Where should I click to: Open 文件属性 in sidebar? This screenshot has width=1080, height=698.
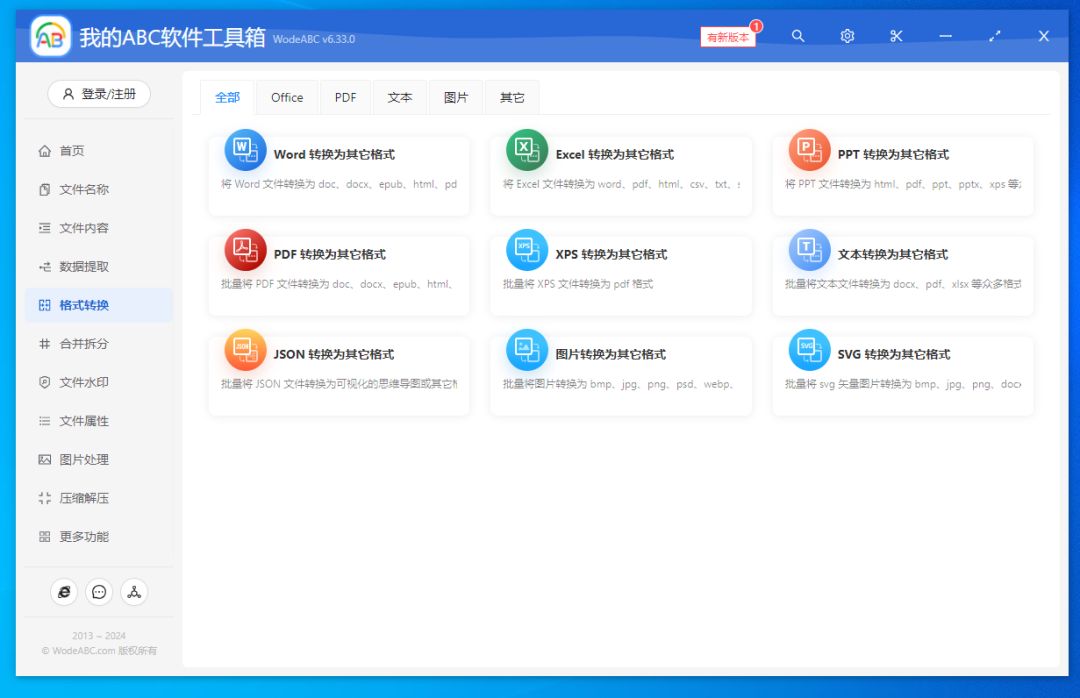(x=98, y=421)
